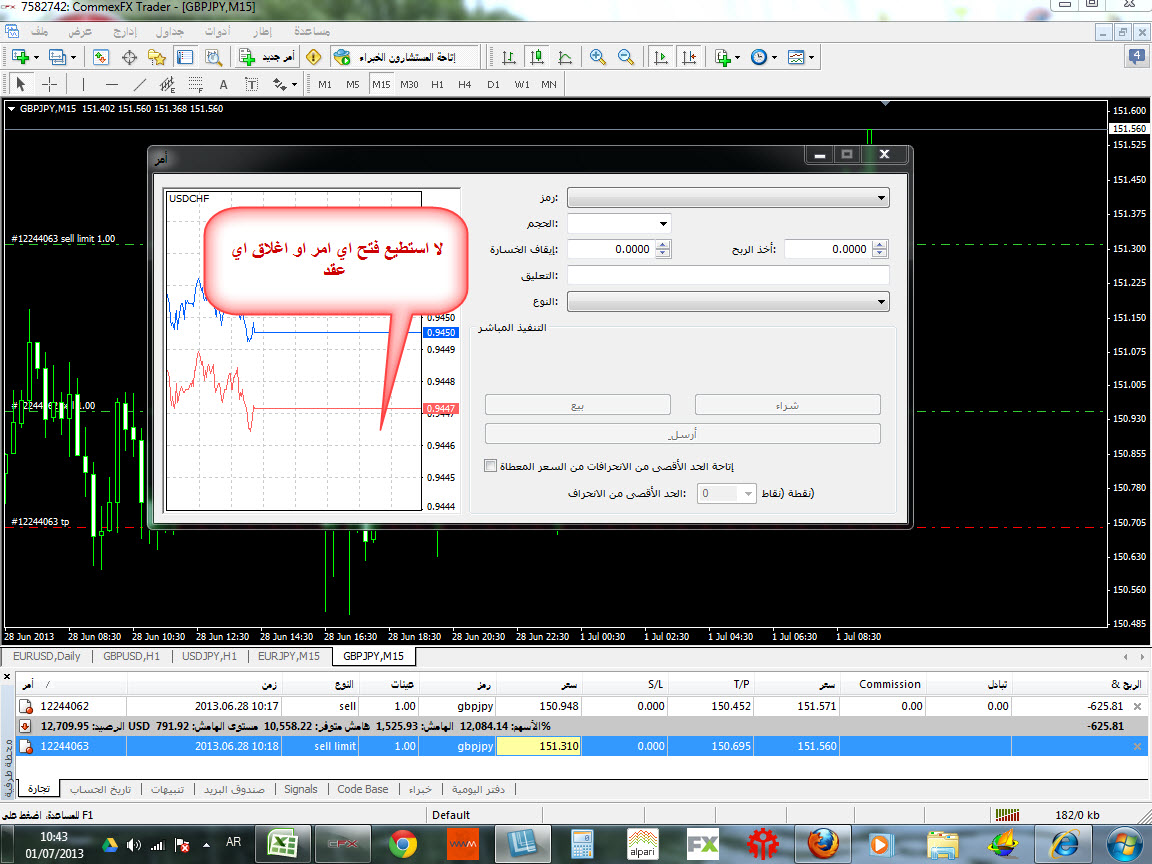
Task: Open the order type dropdown
Action: (881, 302)
